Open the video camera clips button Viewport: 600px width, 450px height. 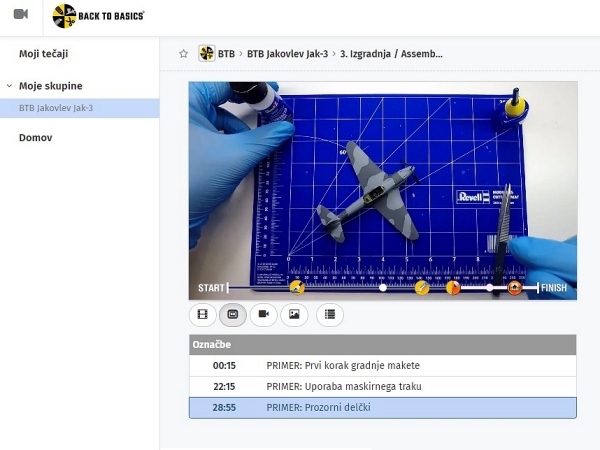pos(263,314)
